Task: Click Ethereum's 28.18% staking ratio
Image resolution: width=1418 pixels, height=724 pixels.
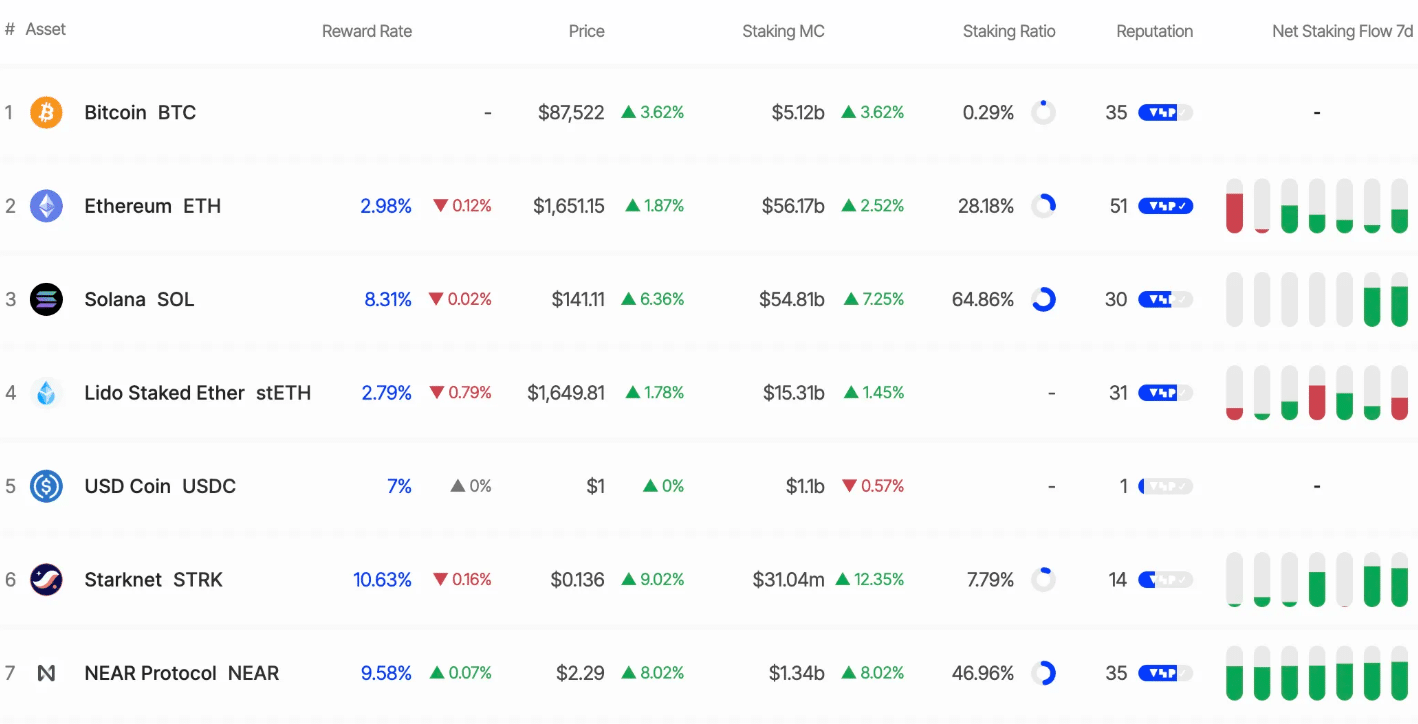Action: pyautogui.click(x=986, y=206)
